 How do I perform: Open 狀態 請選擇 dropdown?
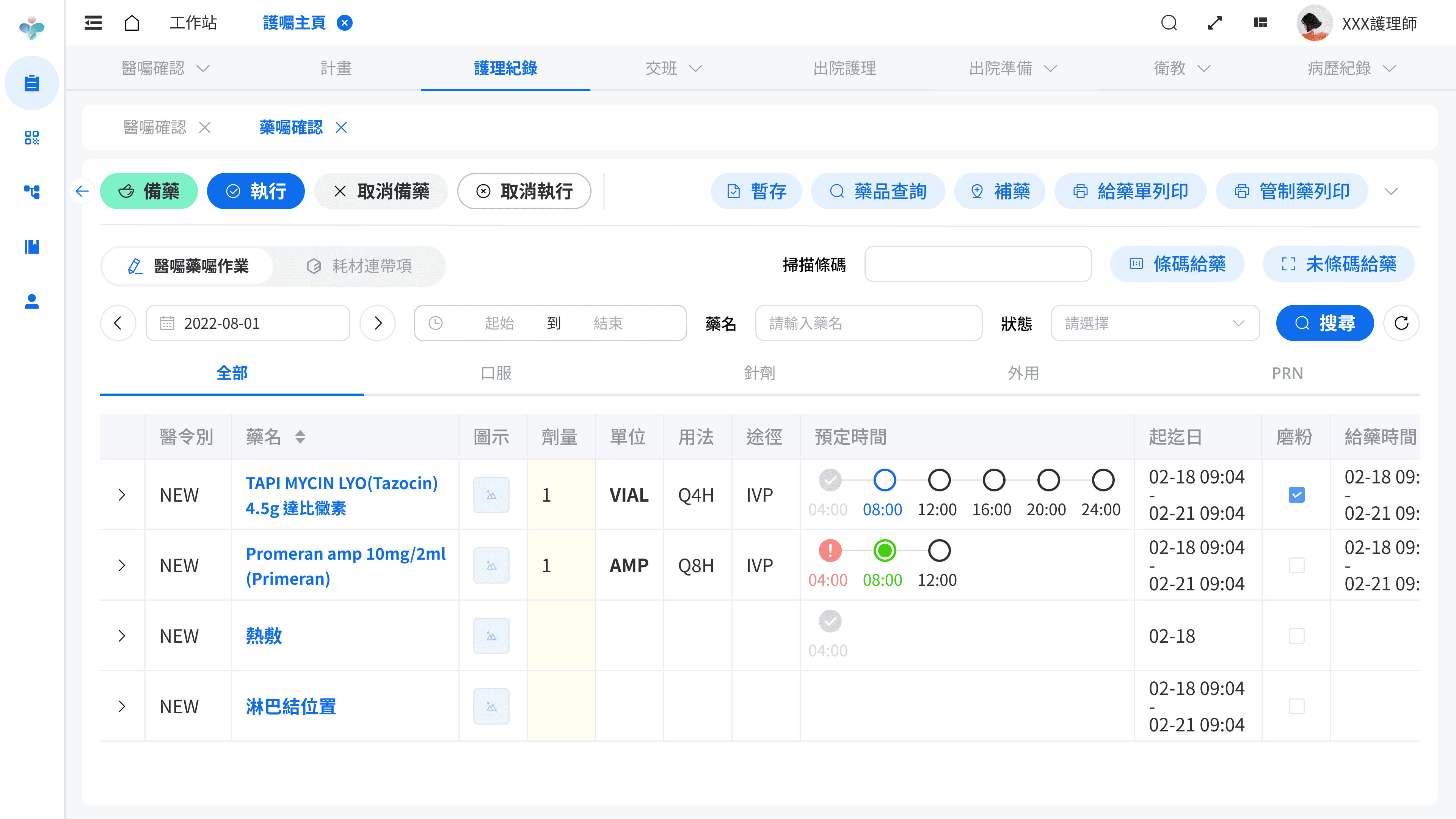point(1155,323)
